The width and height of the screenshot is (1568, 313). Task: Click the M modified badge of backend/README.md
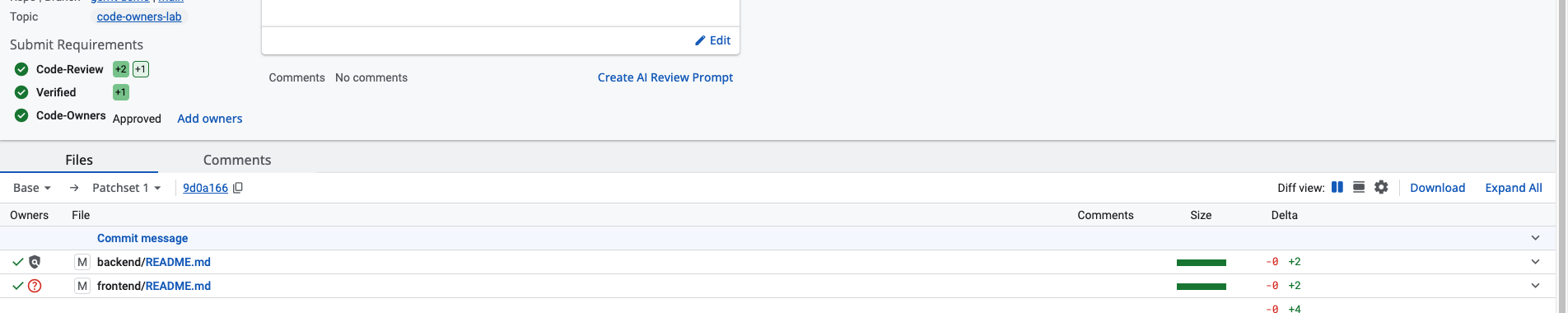click(x=82, y=262)
